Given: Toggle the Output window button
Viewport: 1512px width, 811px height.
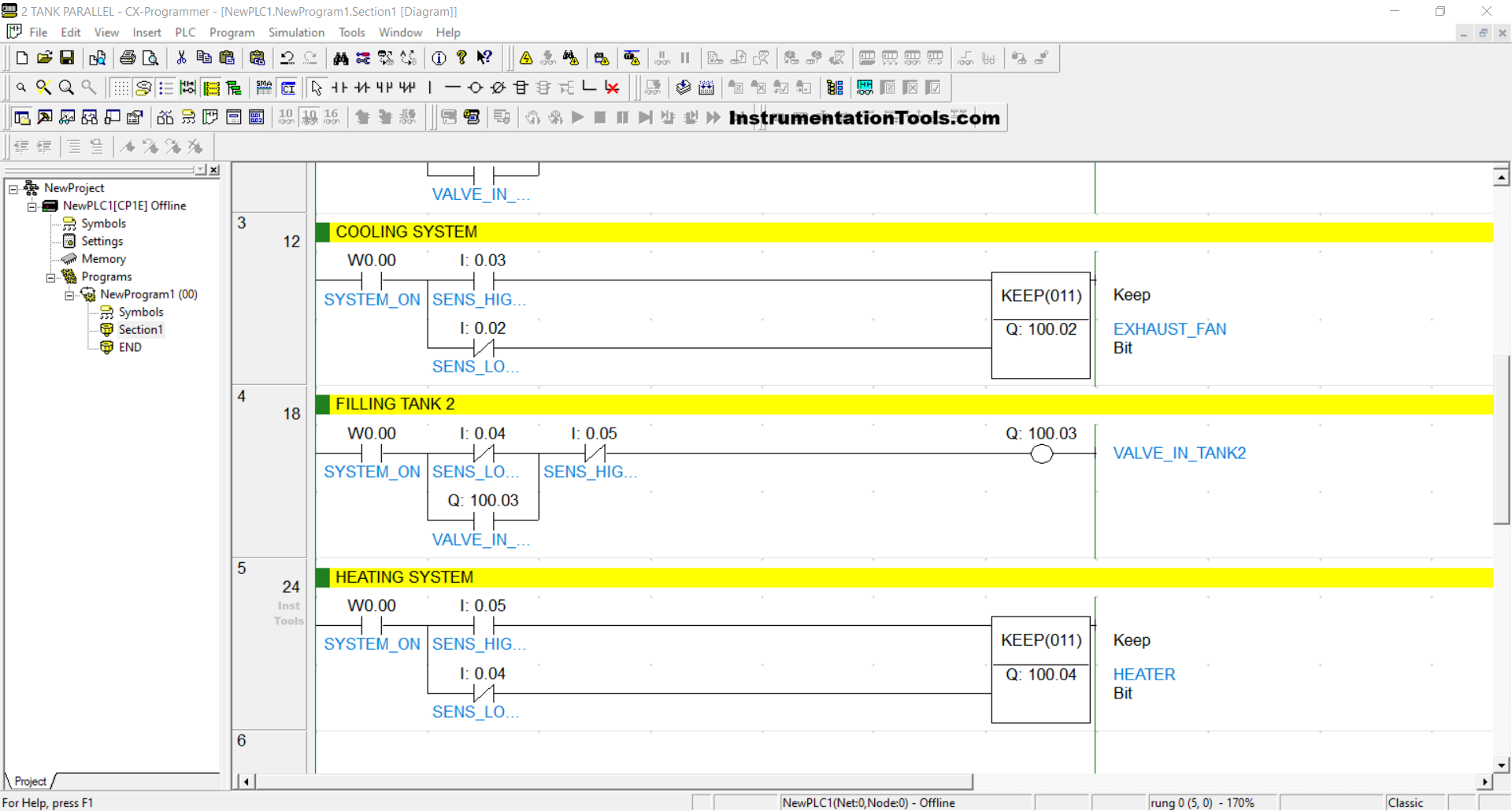Looking at the screenshot, I should pyautogui.click(x=45, y=117).
